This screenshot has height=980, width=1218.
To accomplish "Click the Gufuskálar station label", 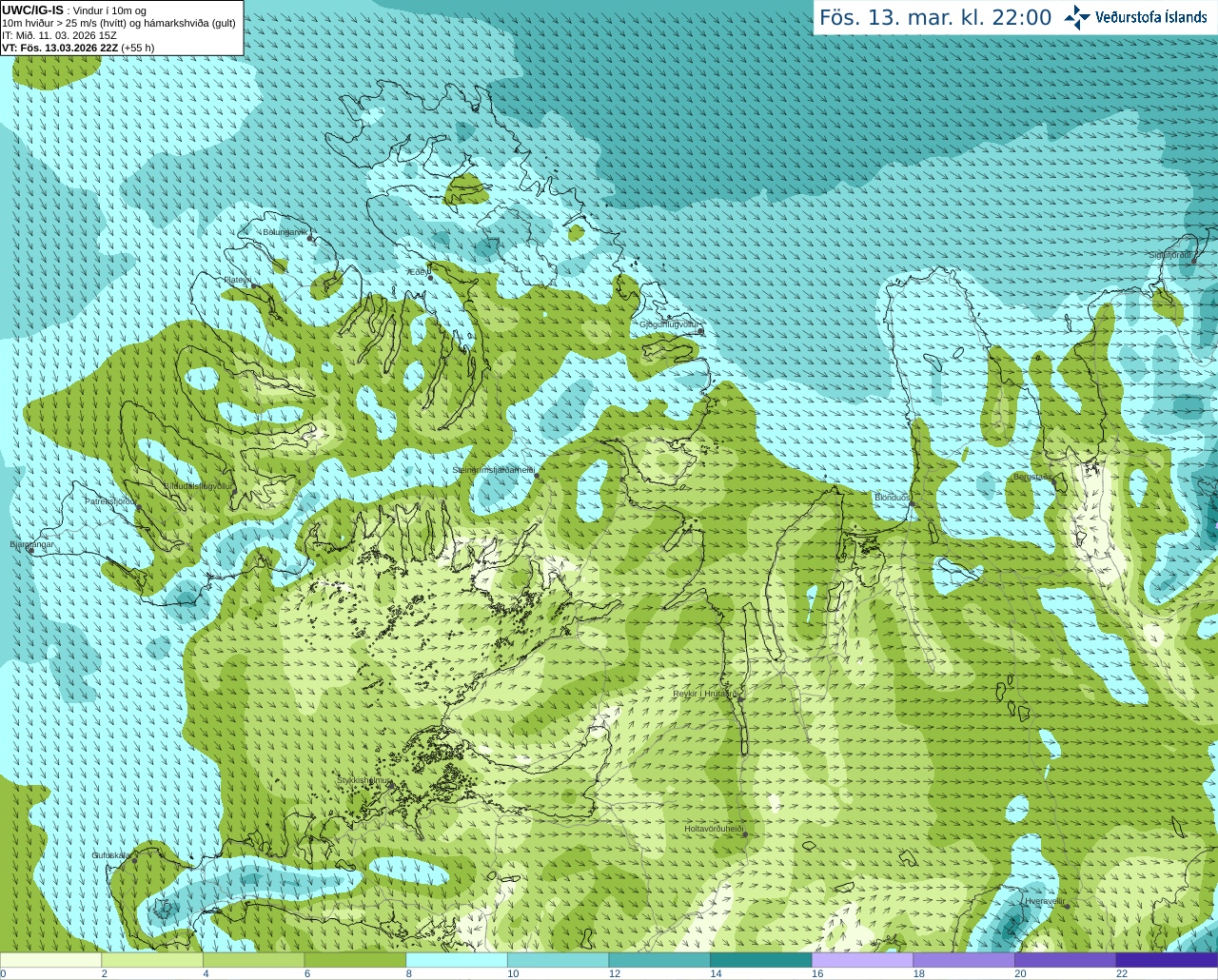I will pyautogui.click(x=110, y=855).
